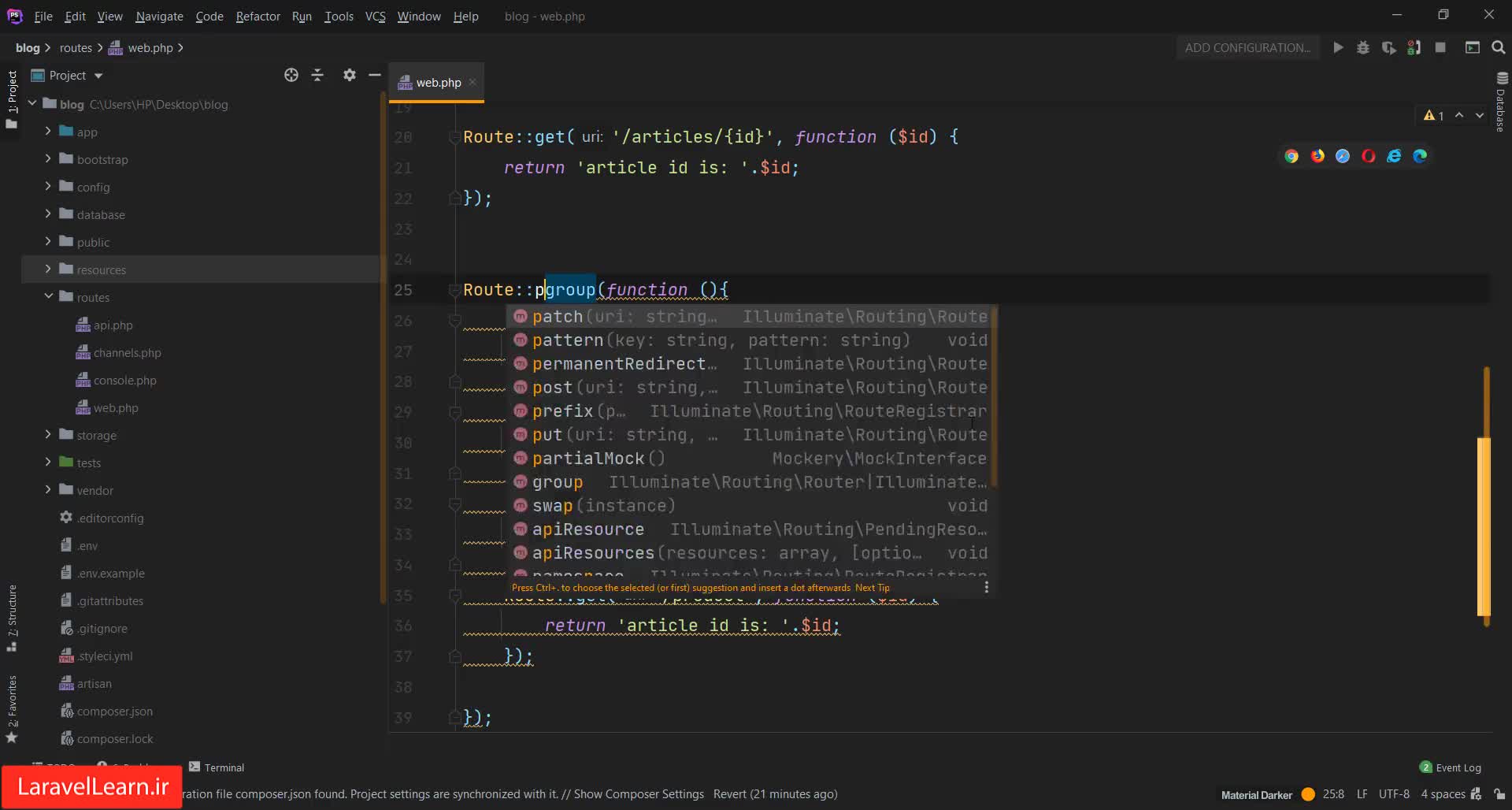Collapse the routes folder
1512x810 pixels.
pyautogui.click(x=48, y=297)
